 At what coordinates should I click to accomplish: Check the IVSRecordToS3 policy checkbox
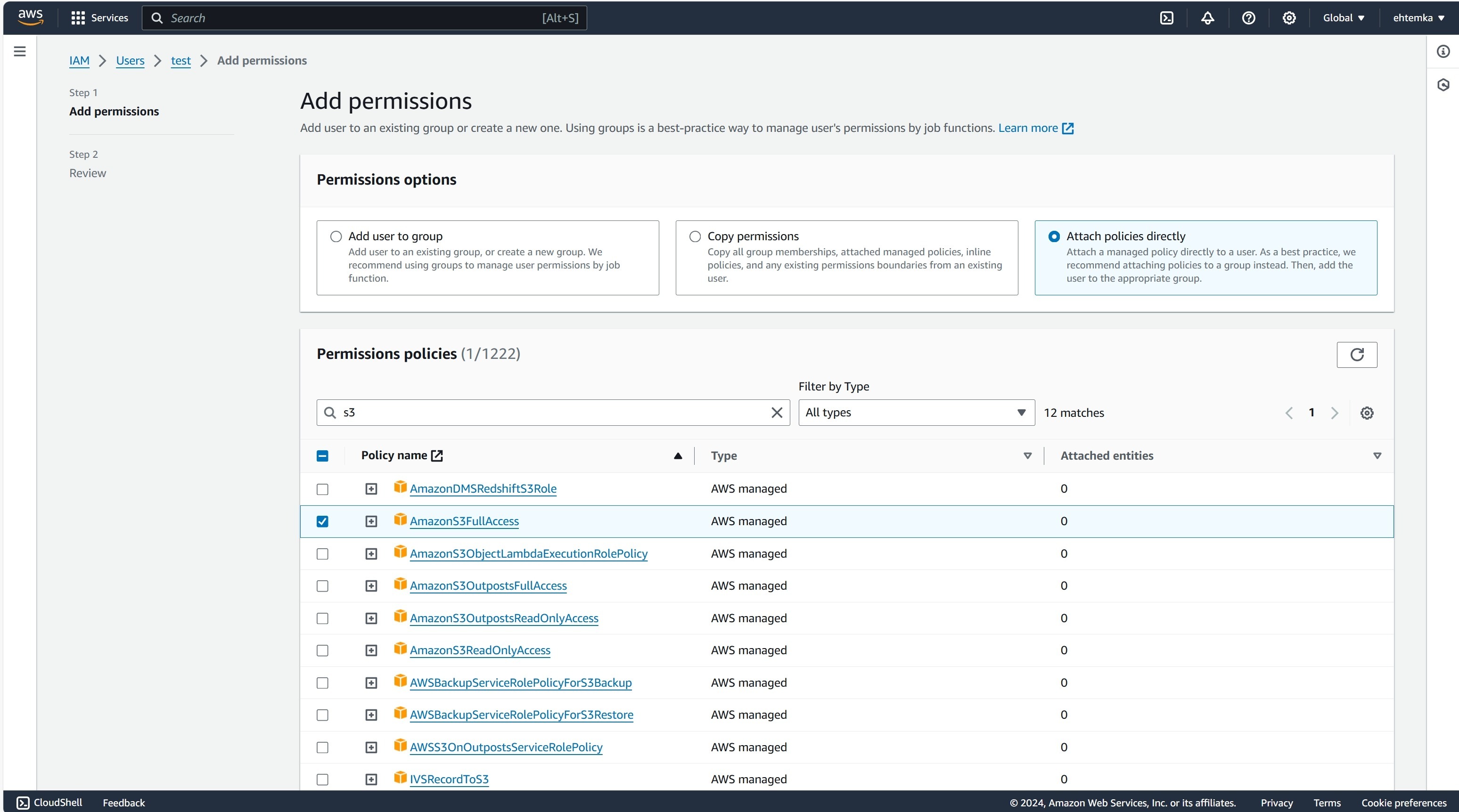click(x=322, y=780)
